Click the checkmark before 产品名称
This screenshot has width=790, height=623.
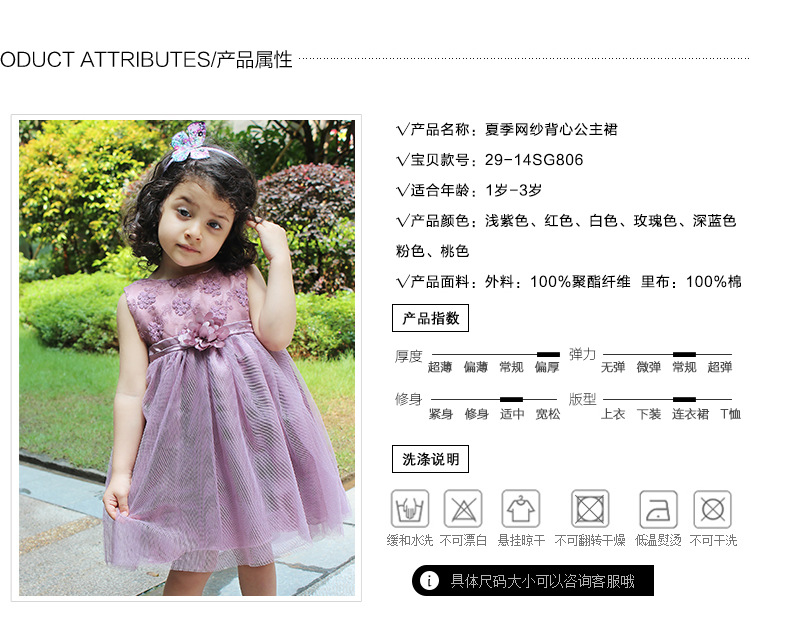402,130
